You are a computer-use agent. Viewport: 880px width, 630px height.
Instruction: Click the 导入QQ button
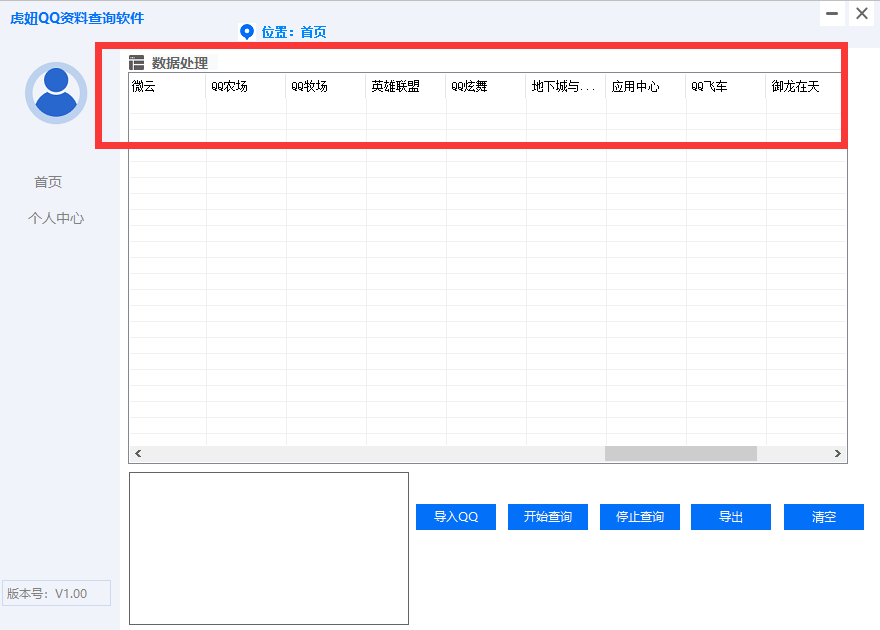point(456,517)
